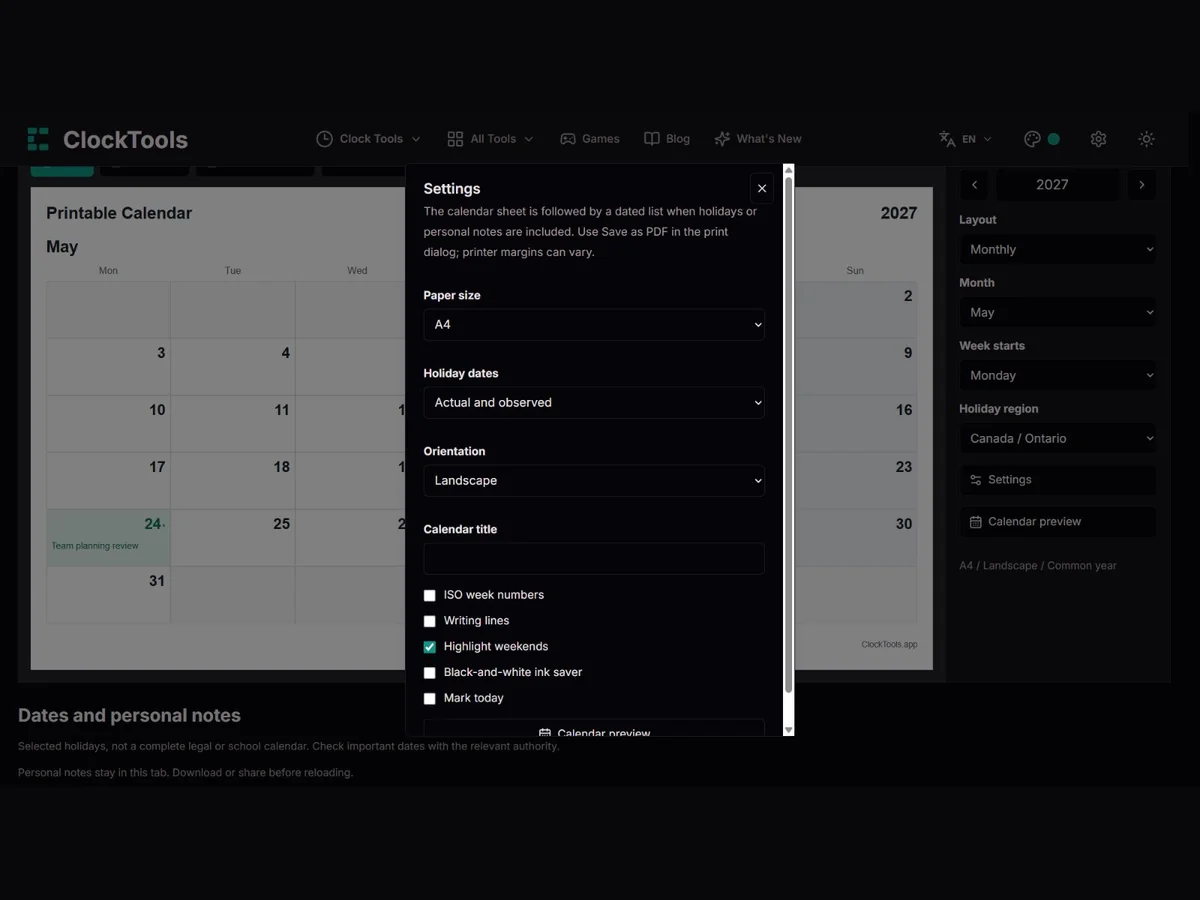Go to next year with right chevron
Screen dimensions: 1200x900
tap(1141, 185)
